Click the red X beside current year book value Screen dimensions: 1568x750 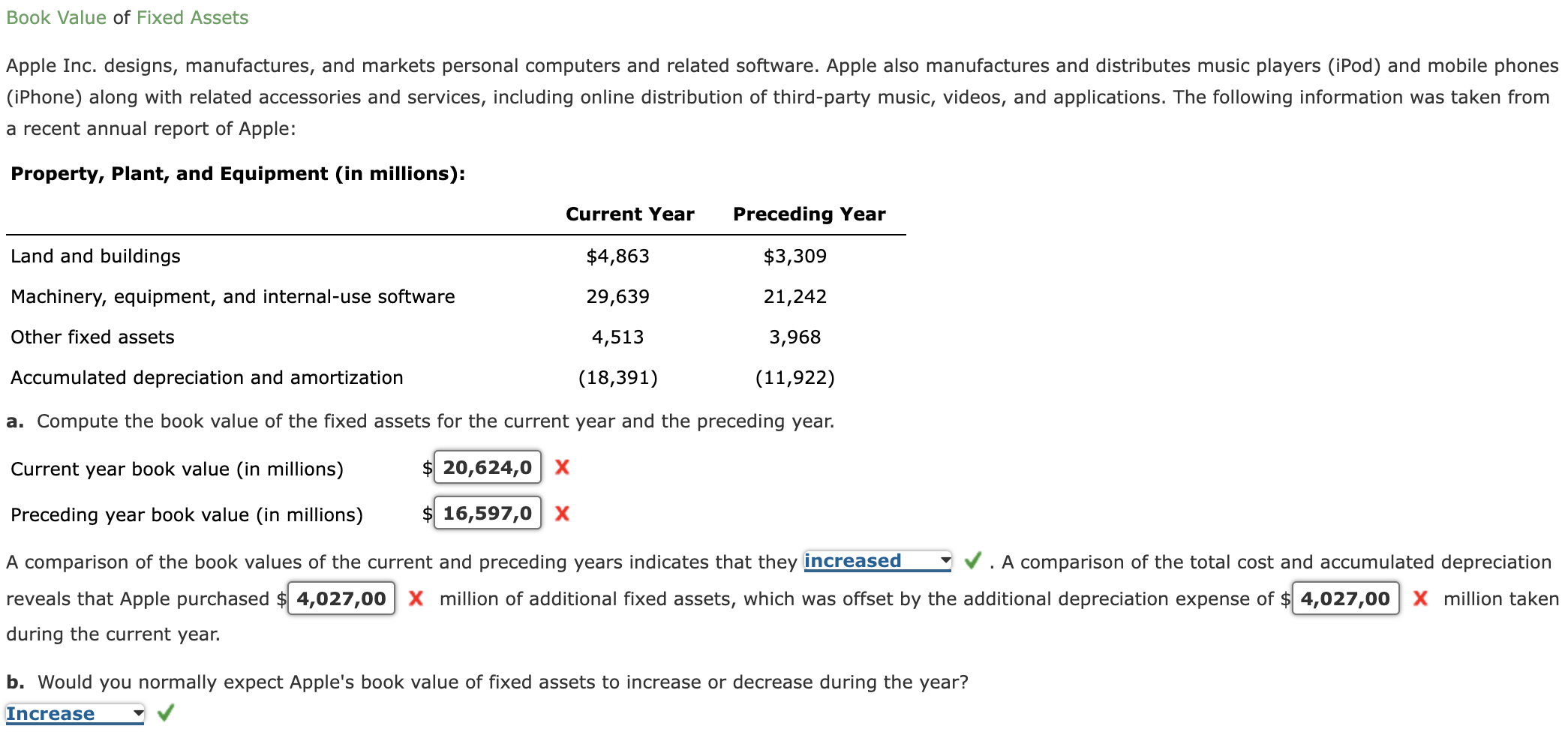pos(563,468)
